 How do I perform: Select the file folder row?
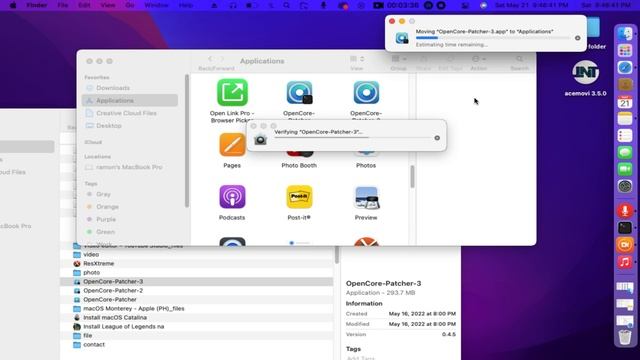[x=197, y=336]
